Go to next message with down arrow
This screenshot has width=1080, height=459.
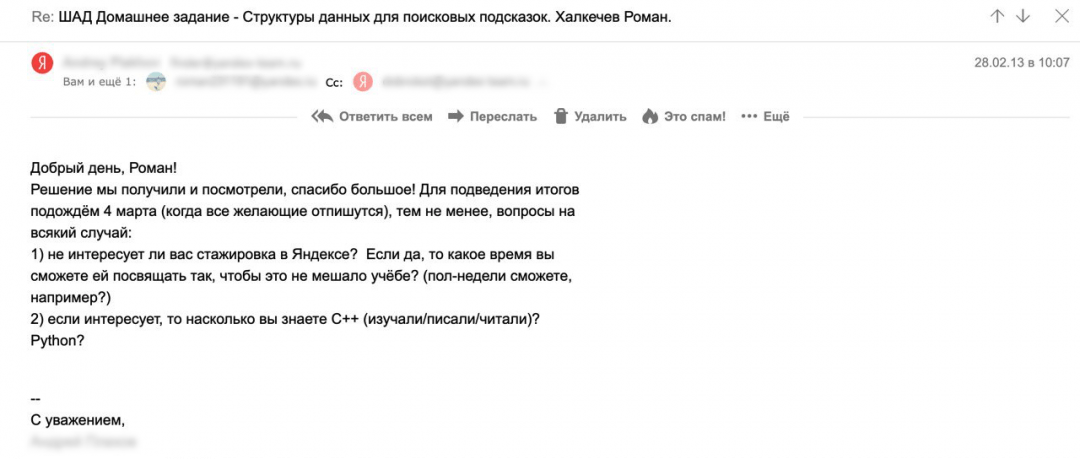coord(1022,16)
